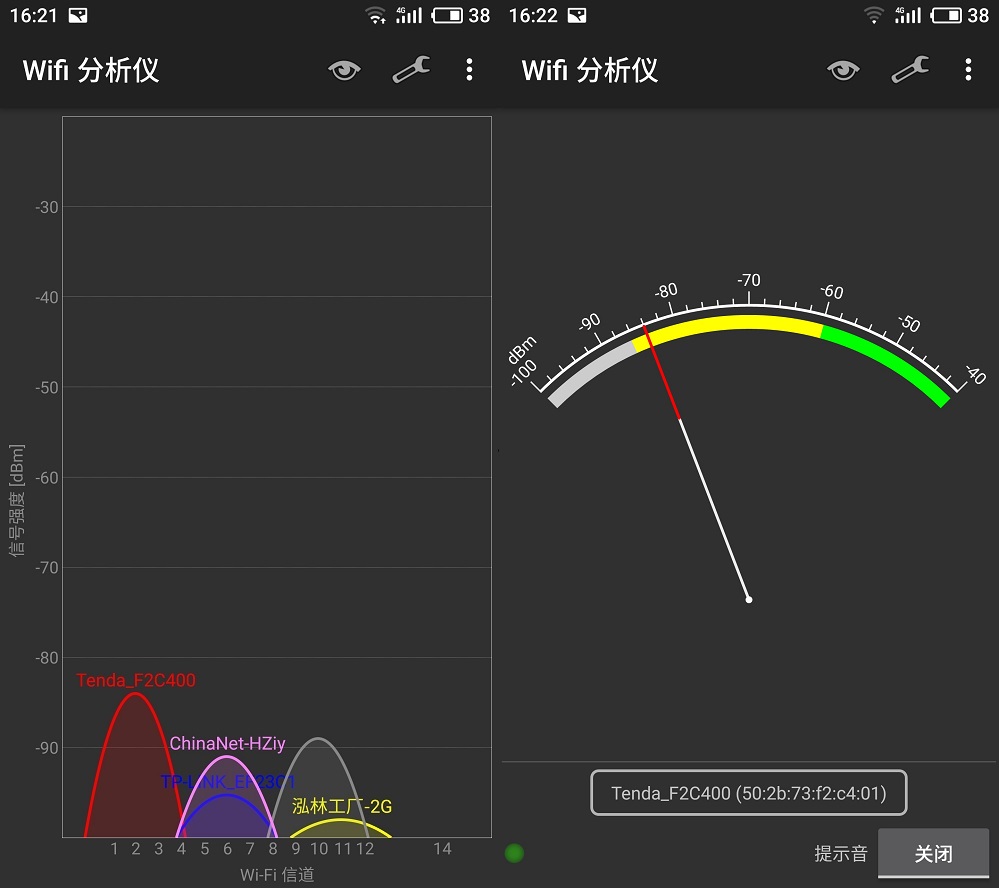999x888 pixels.
Task: Tap the 4G signal icon in right status bar
Action: (x=908, y=15)
